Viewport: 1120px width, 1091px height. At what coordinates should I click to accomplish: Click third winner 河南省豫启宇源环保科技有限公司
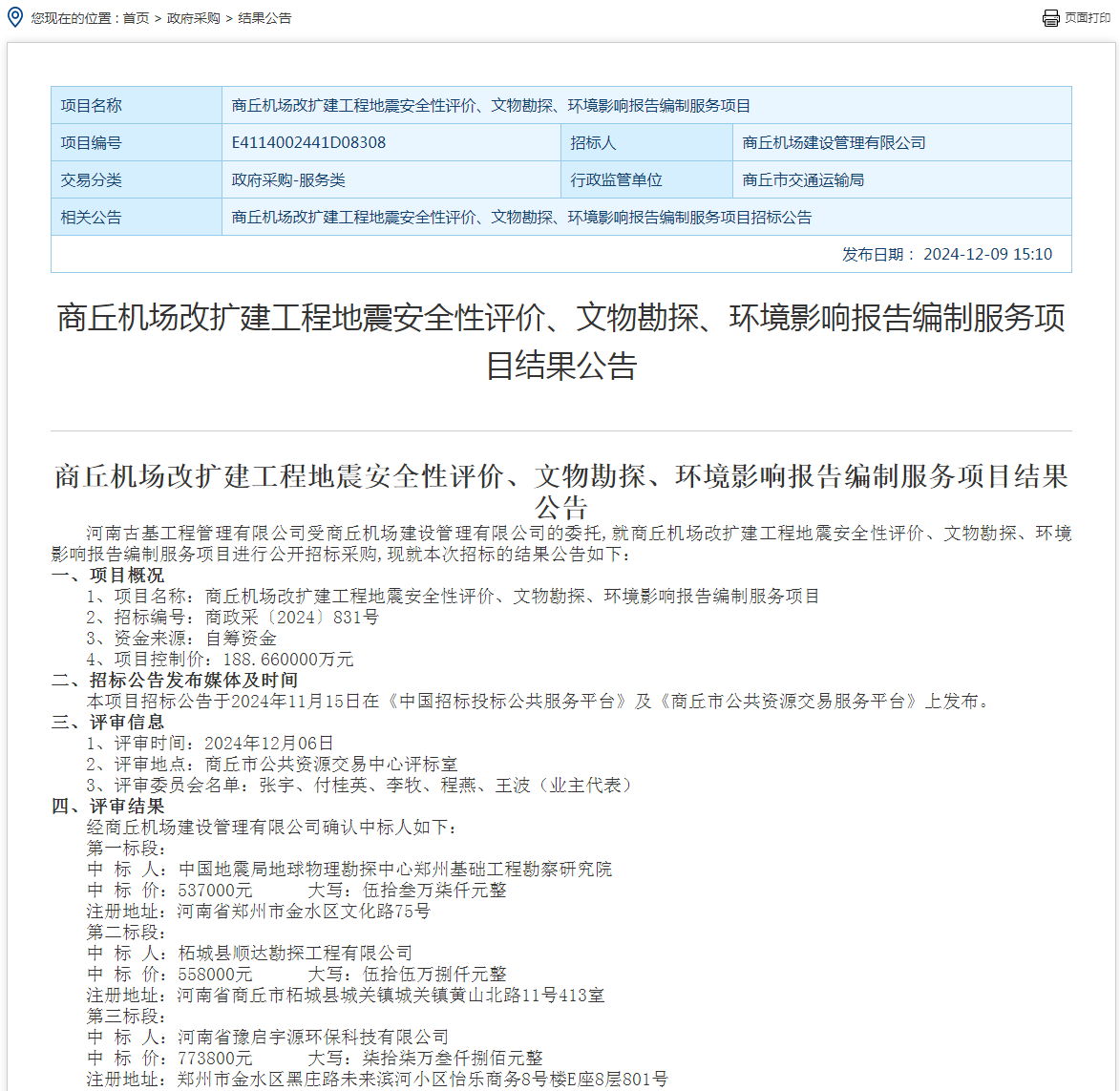pos(313,1038)
